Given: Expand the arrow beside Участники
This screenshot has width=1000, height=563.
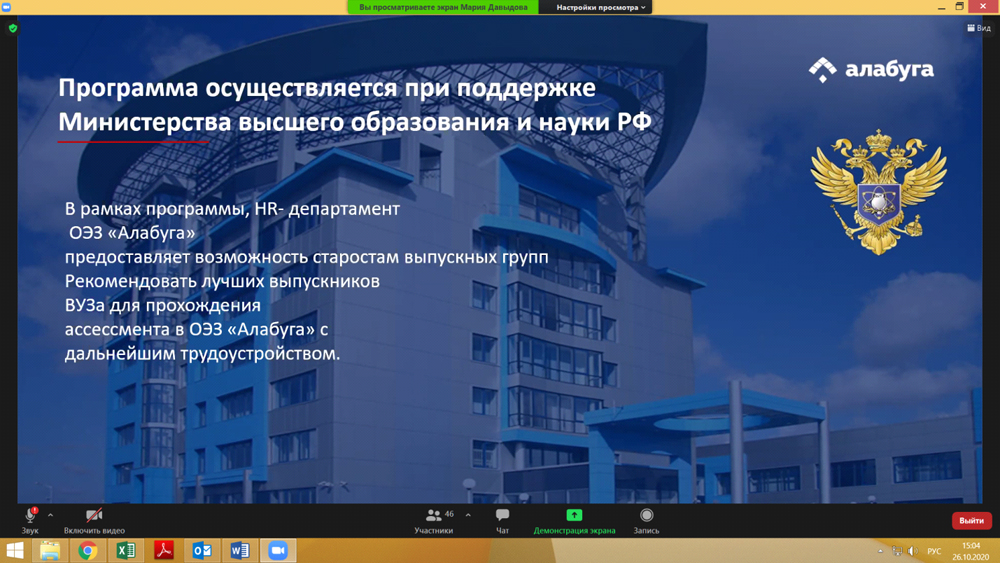Looking at the screenshot, I should [468, 515].
